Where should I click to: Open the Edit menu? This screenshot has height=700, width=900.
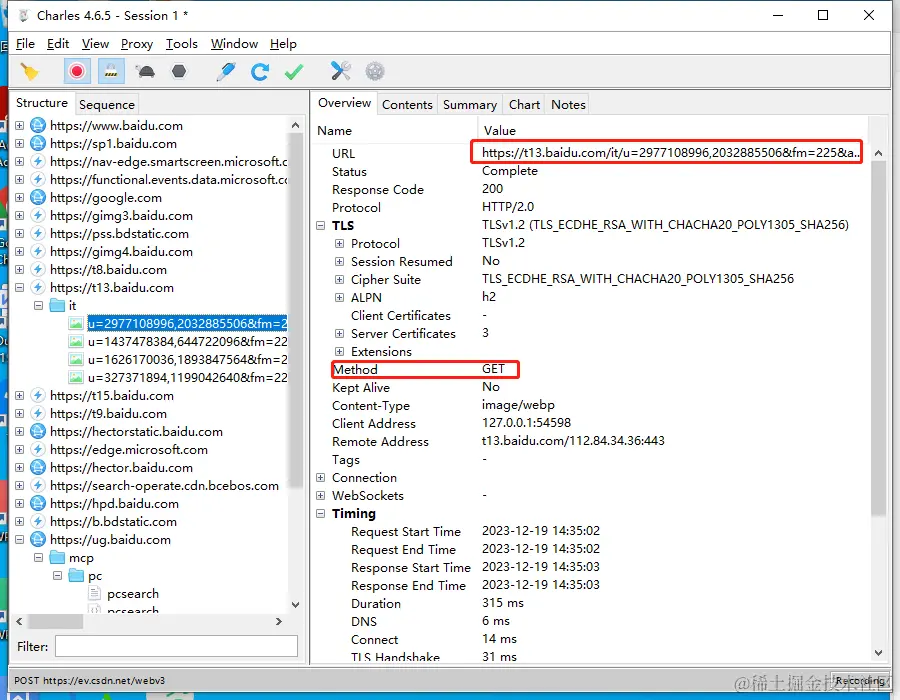tap(58, 44)
